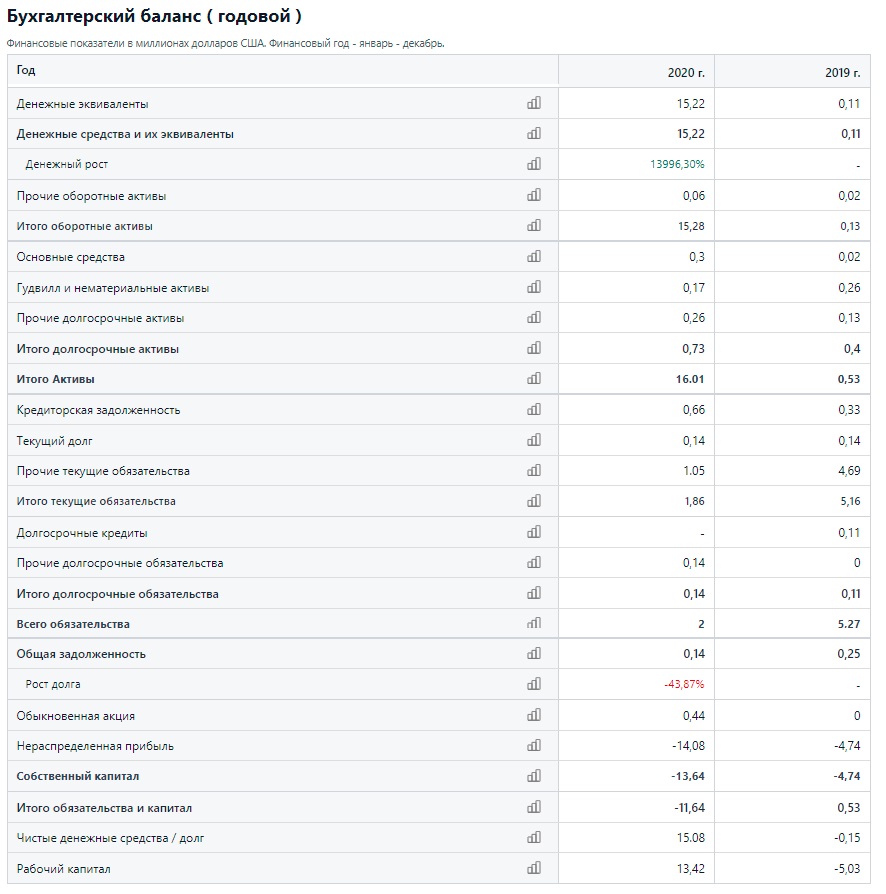Open chart icon for Основные средства
This screenshot has width=886, height=894.
coord(534,256)
